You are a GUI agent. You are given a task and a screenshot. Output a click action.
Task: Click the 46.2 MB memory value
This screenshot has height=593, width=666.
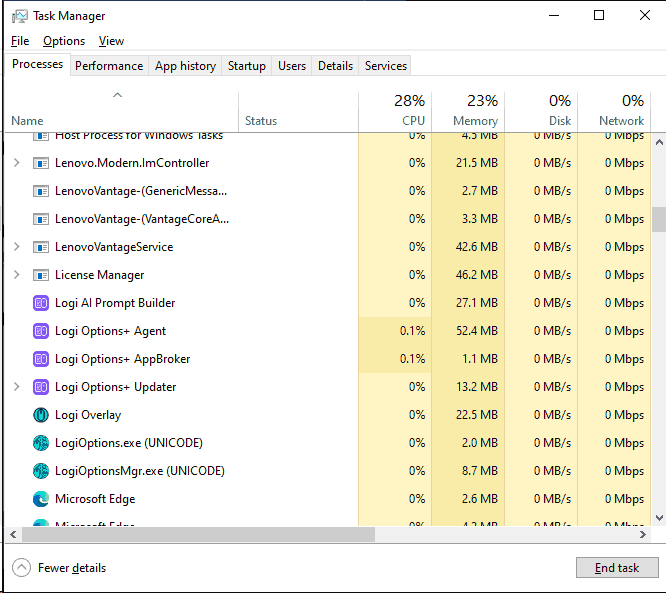click(x=477, y=275)
